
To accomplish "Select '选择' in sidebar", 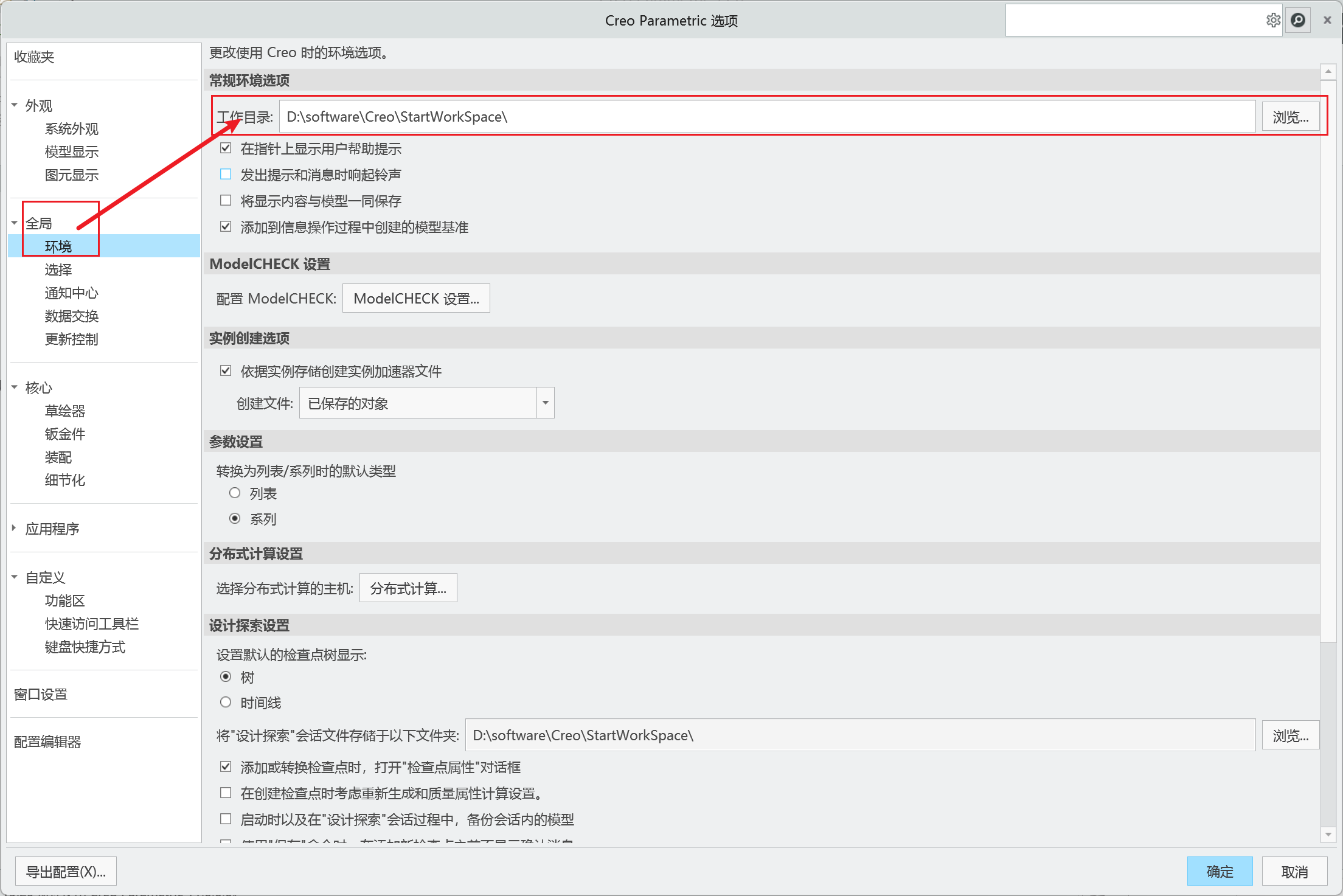I will pos(58,269).
